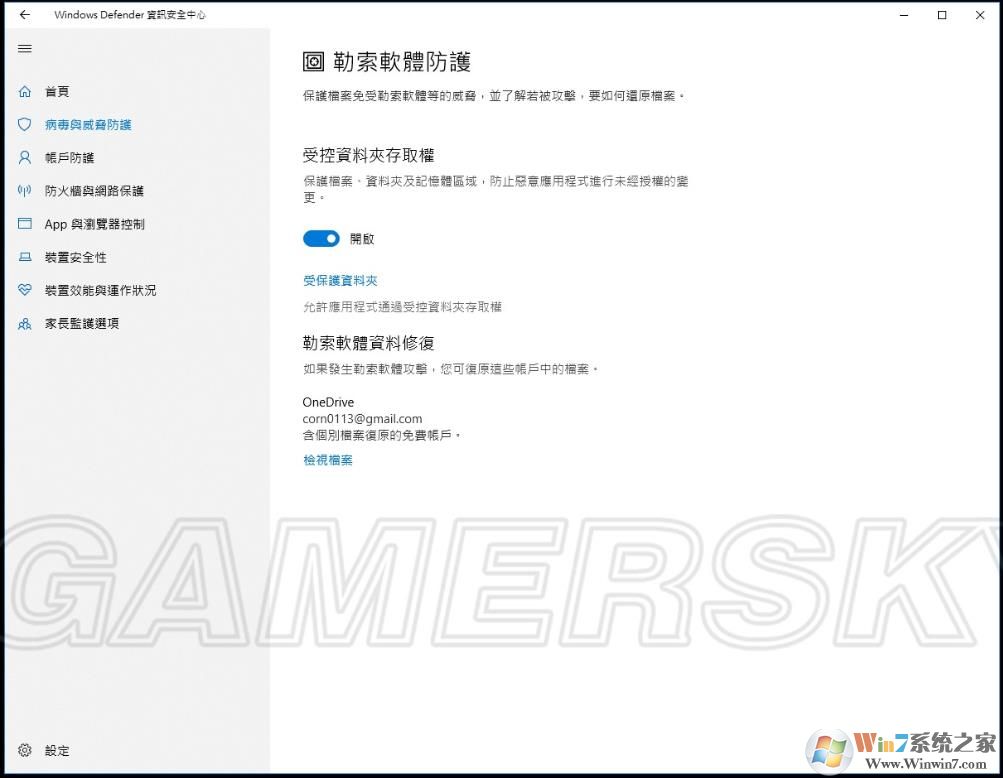Screen dimensions: 1003x778
Task: Close the Windows Defender window
Action: (981, 15)
